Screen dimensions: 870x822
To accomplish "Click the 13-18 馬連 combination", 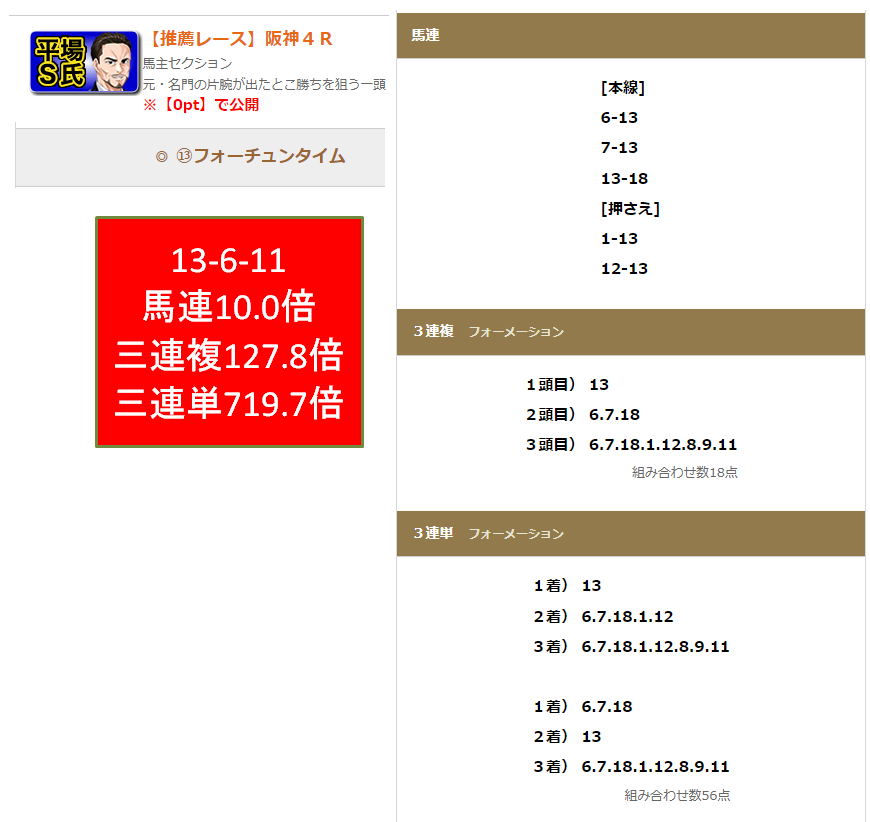I will coord(624,179).
